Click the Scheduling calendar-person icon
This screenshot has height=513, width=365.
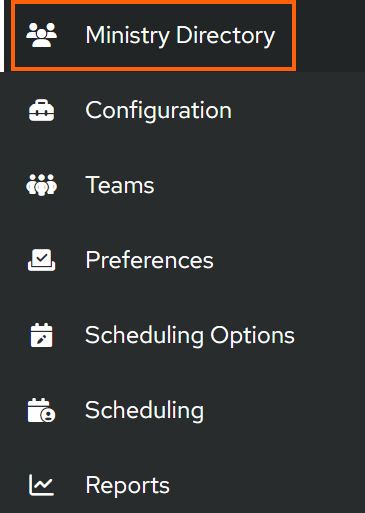(41, 410)
